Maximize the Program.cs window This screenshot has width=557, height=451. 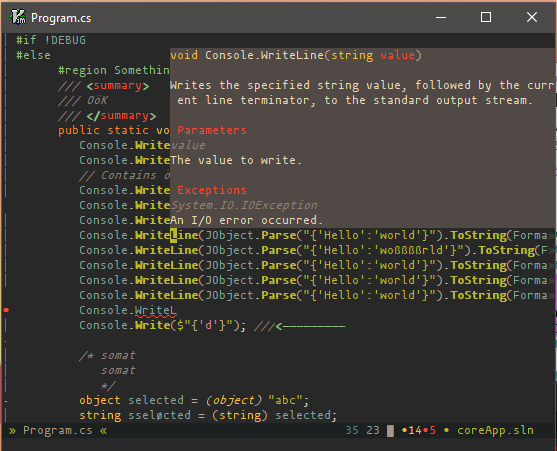(486, 17)
